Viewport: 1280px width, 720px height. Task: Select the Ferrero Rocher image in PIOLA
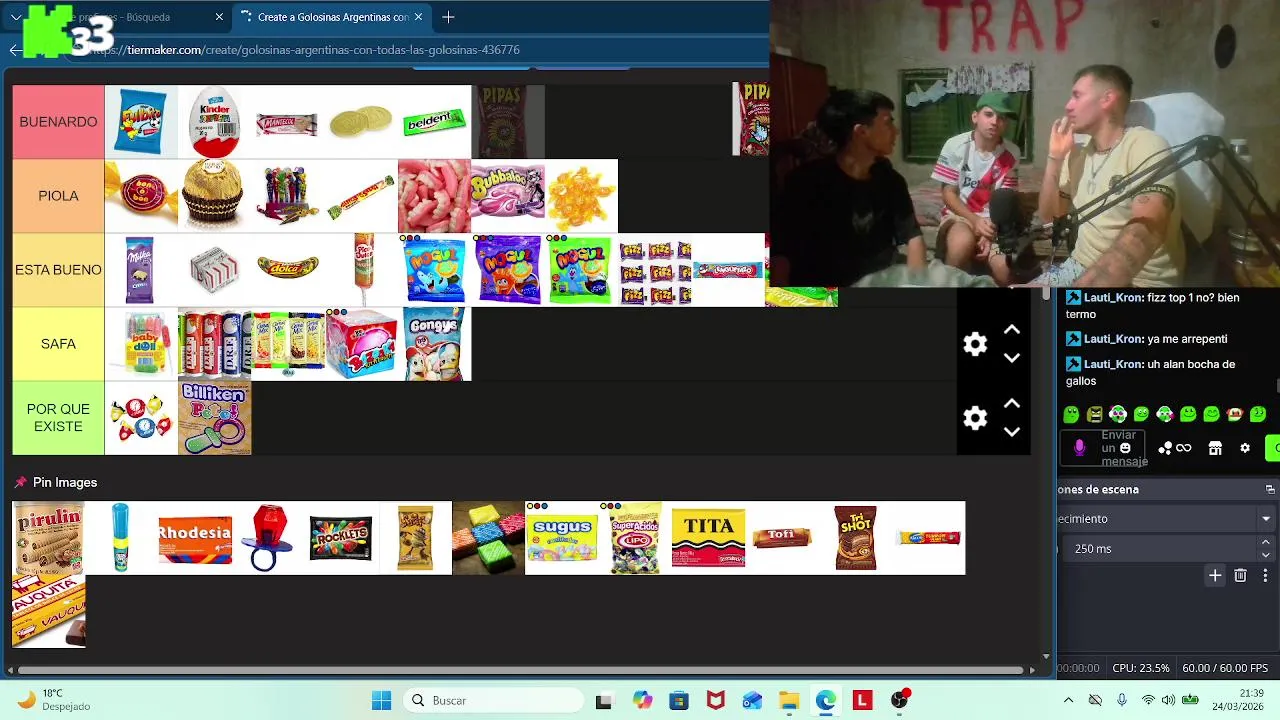[214, 196]
